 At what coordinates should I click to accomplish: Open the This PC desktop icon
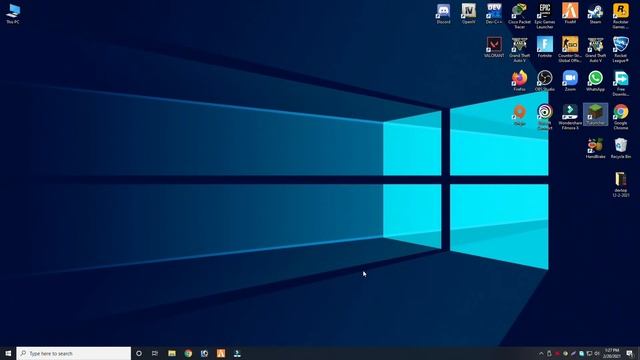click(13, 13)
